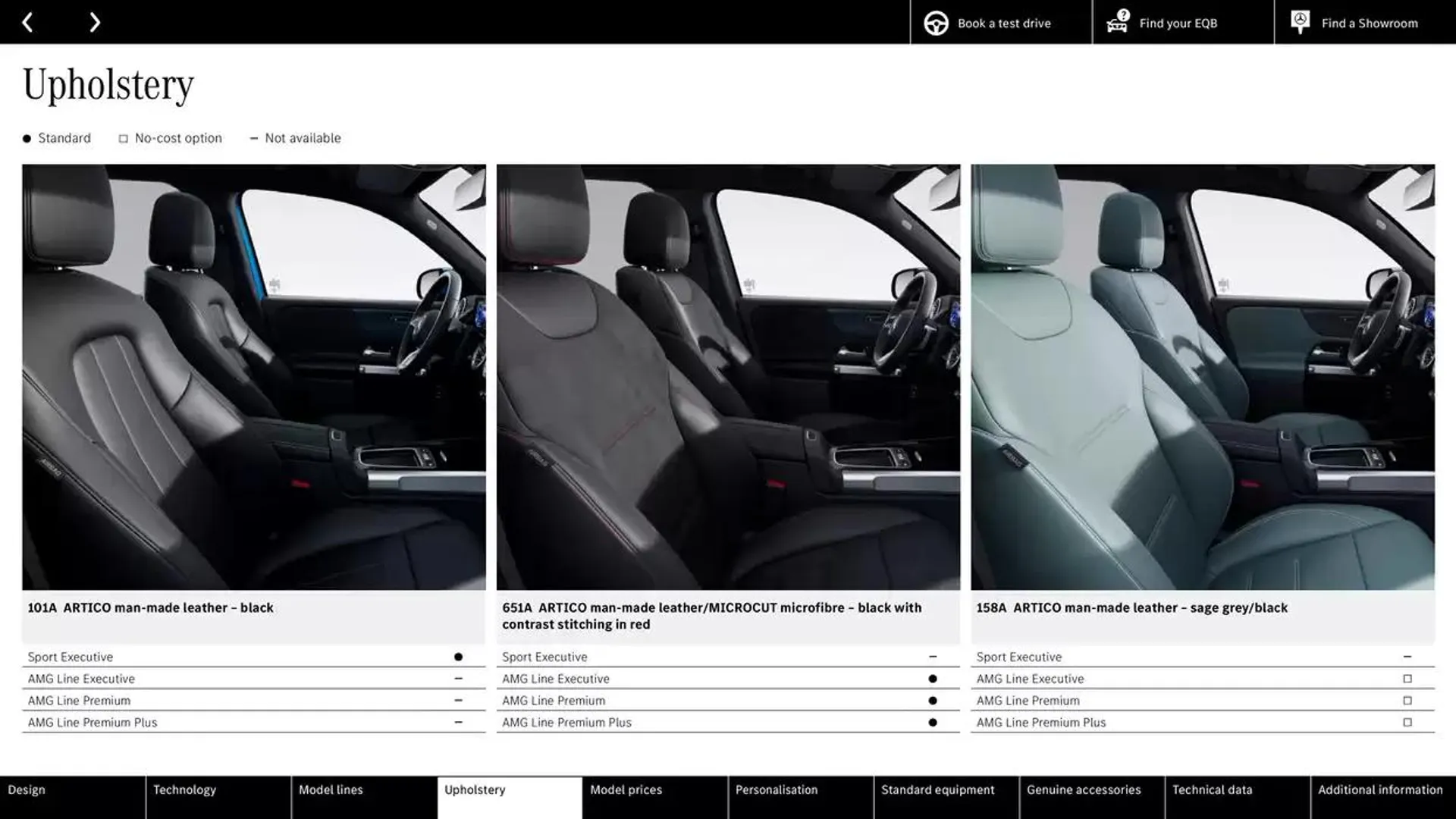This screenshot has height=819, width=1456.
Task: Toggle No-cost option checkbox for 158A sage grey
Action: pos(1407,678)
